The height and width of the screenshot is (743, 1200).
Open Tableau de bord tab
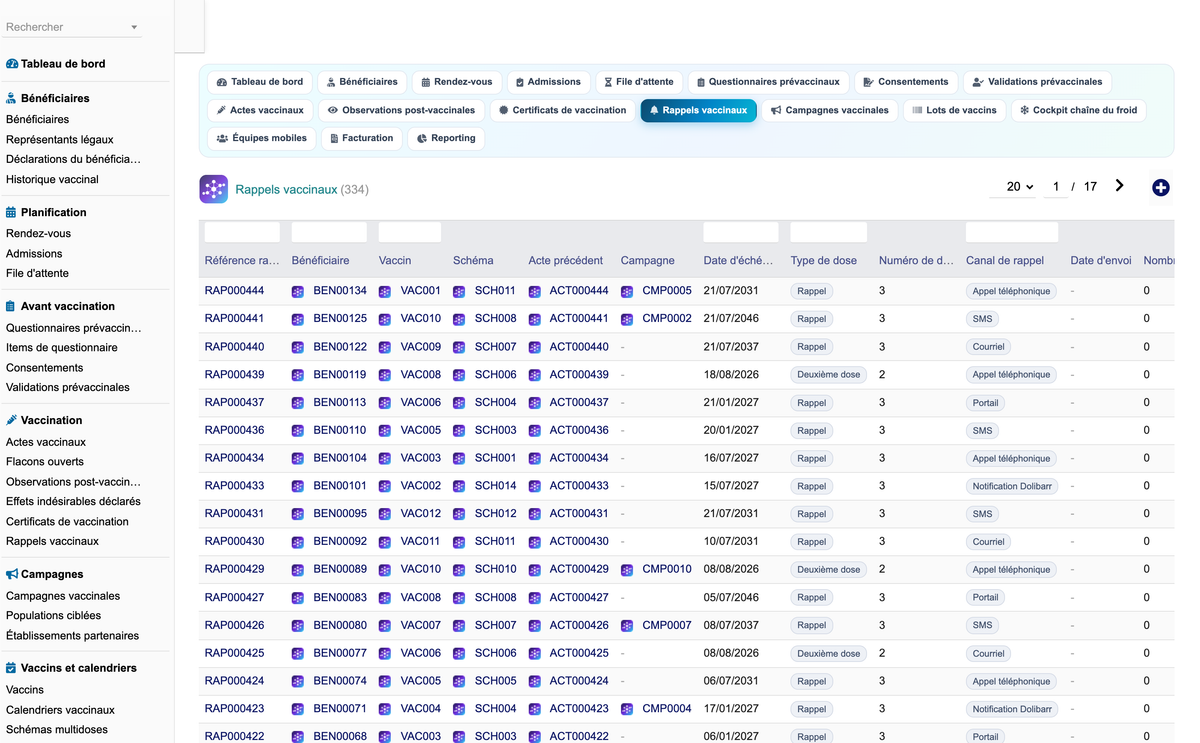pos(260,82)
